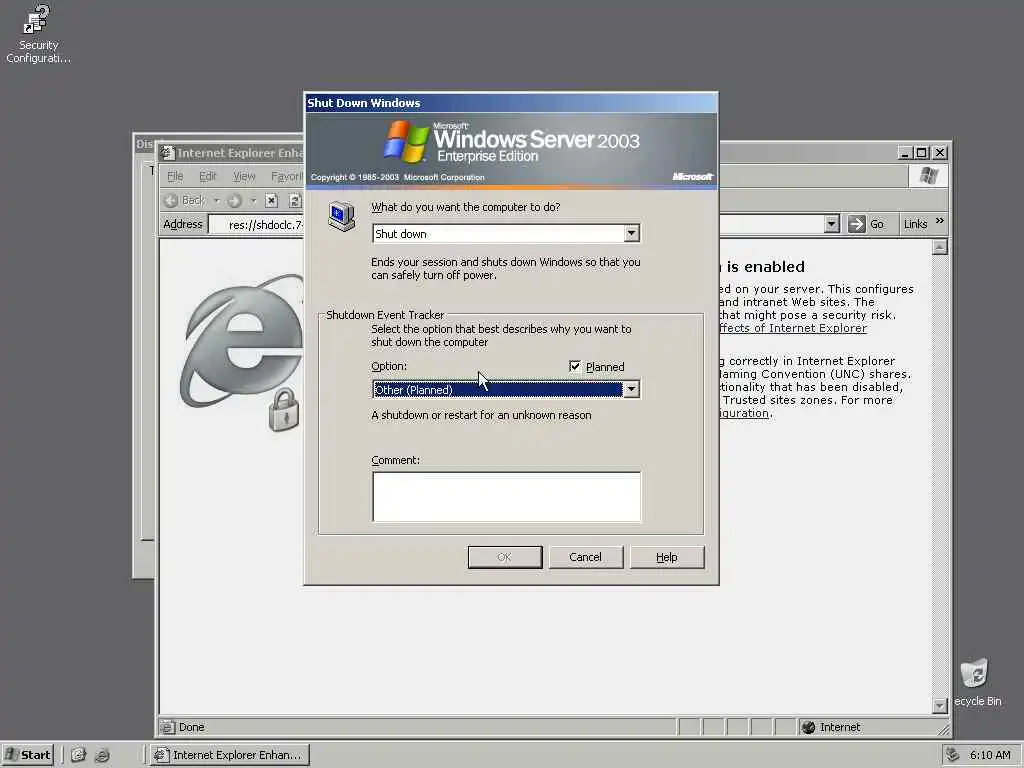Click the Internet Explorer title bar page icon
The image size is (1024, 768).
click(x=167, y=153)
